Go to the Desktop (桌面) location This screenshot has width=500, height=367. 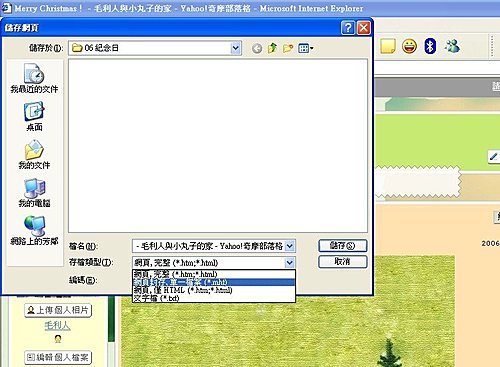coord(34,117)
